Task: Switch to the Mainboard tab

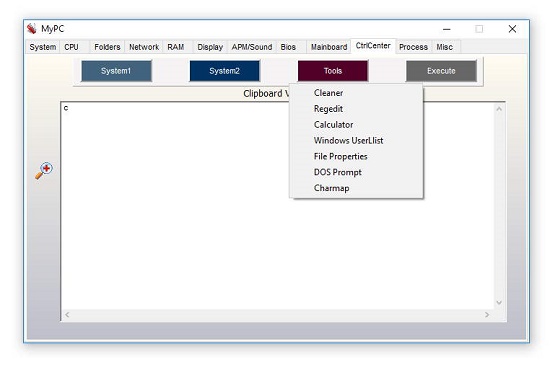Action: 329,47
